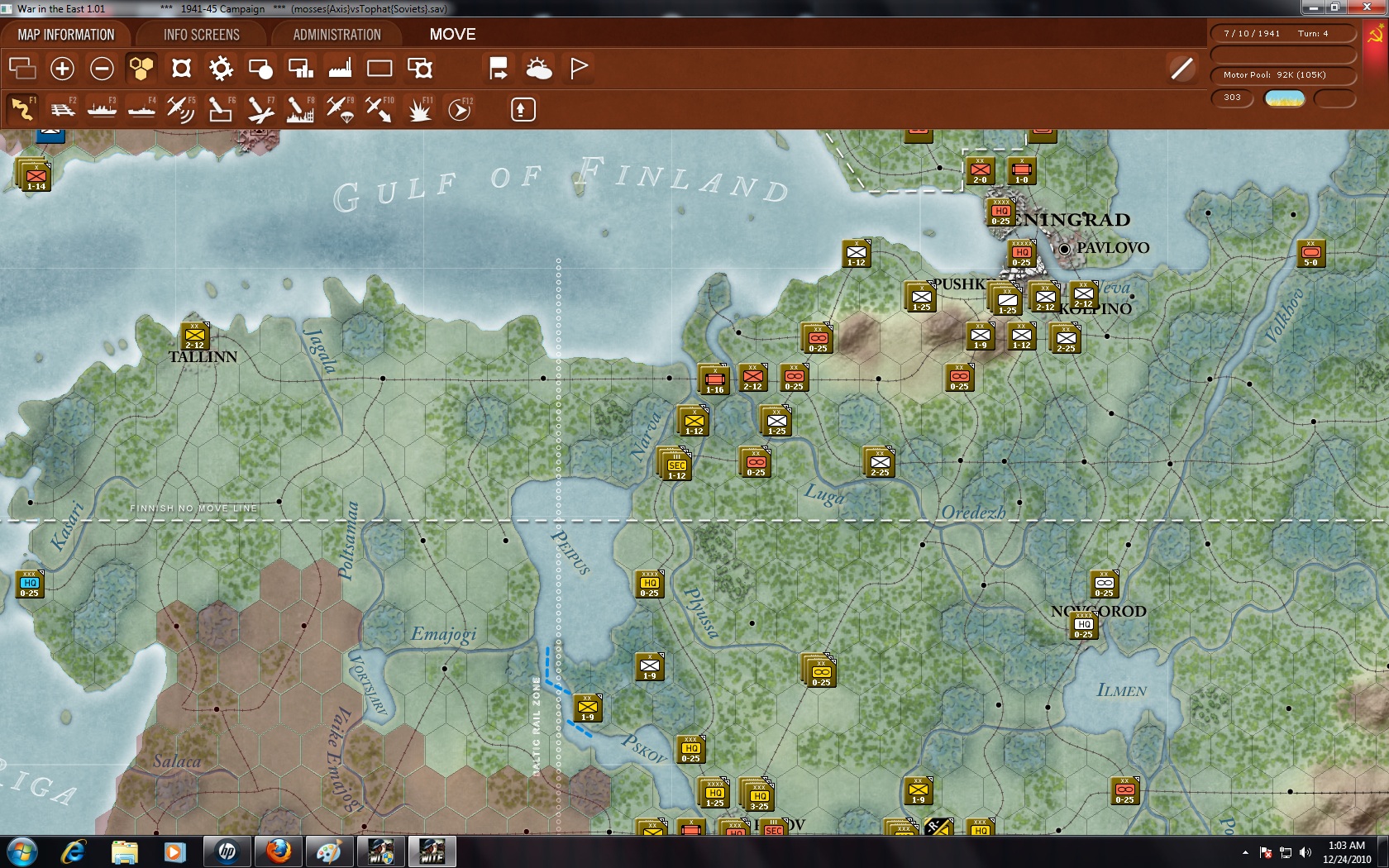Open the MAP INFORMATION tab

pyautogui.click(x=66, y=35)
